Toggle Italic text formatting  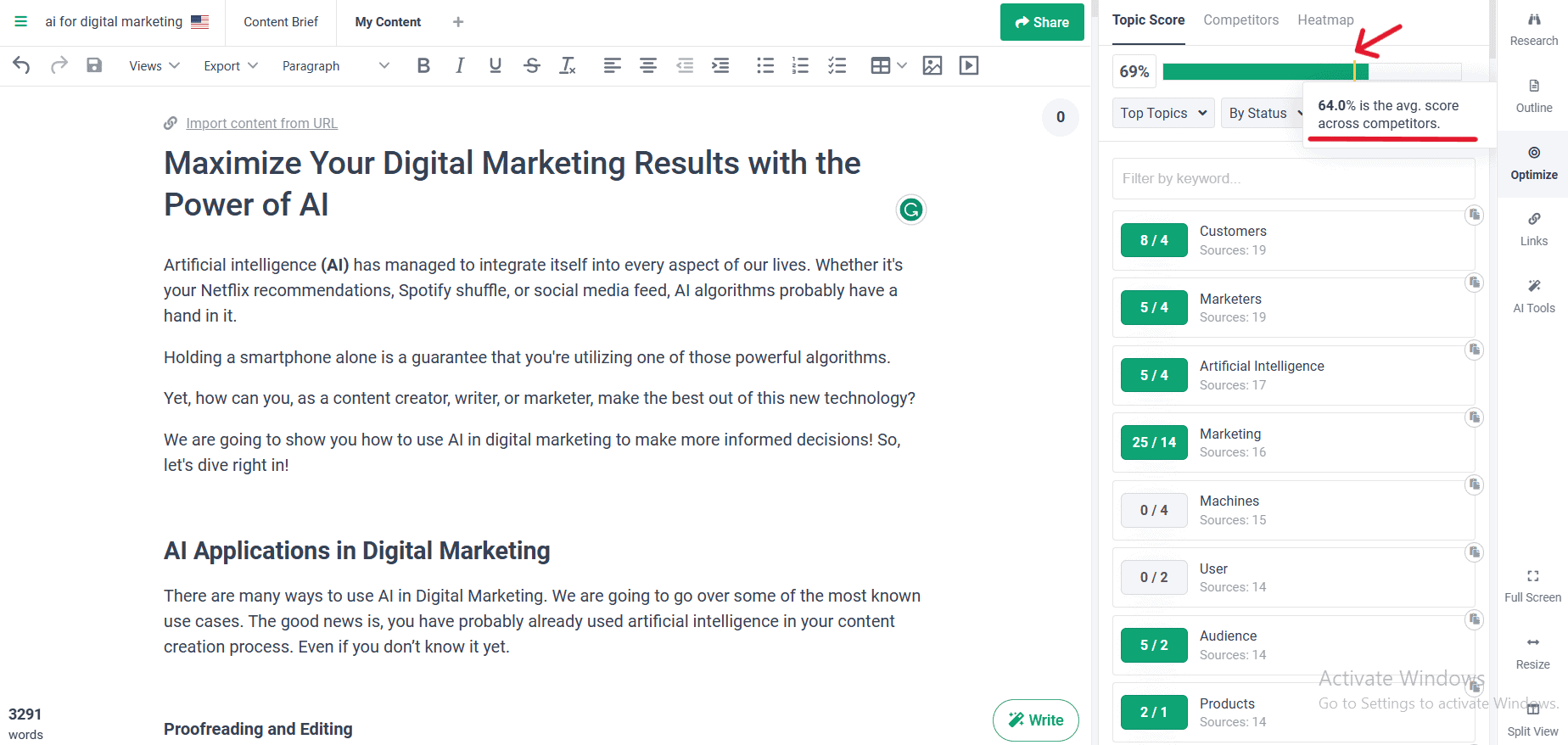coord(459,65)
